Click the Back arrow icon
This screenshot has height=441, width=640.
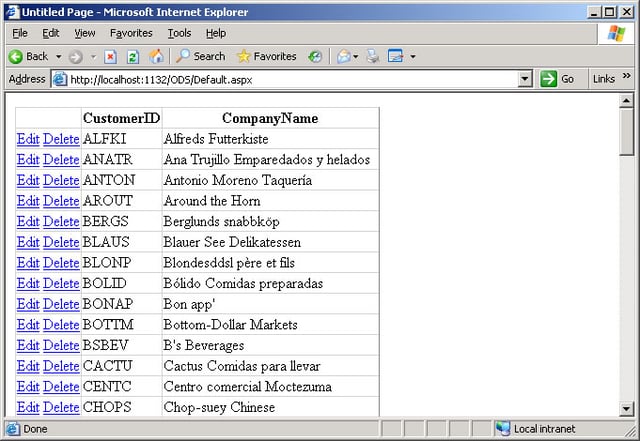click(x=16, y=56)
